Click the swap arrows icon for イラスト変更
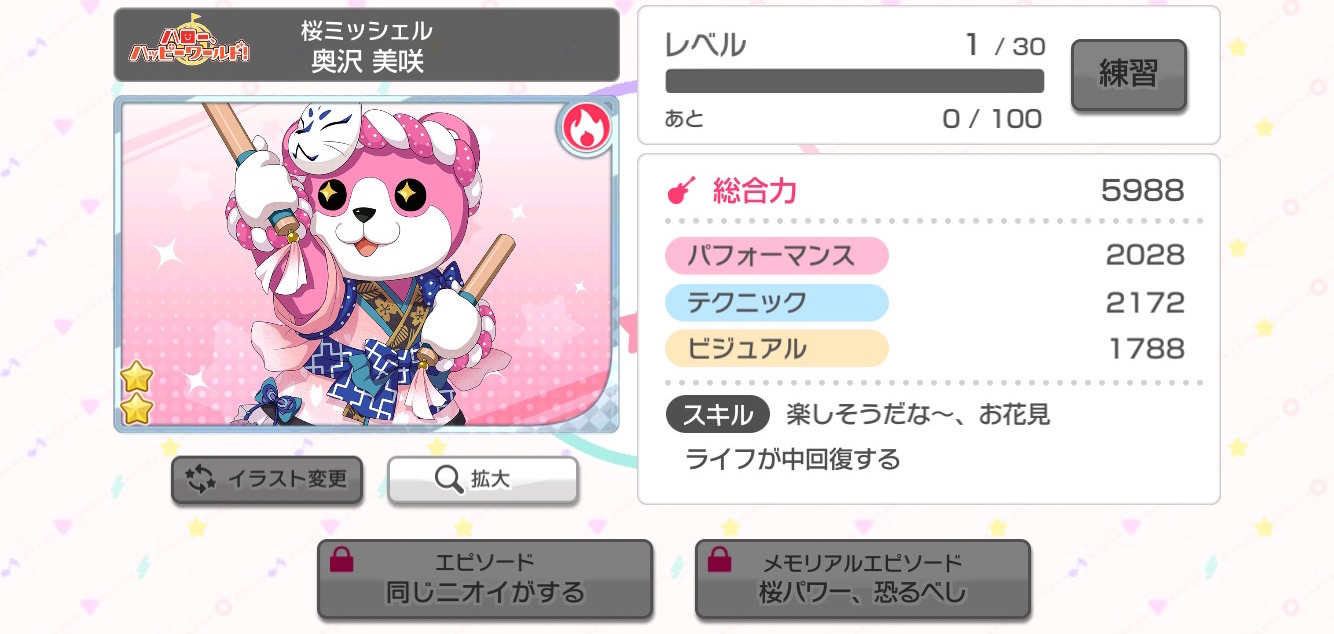Screen dimensions: 1334x634 pyautogui.click(x=201, y=480)
